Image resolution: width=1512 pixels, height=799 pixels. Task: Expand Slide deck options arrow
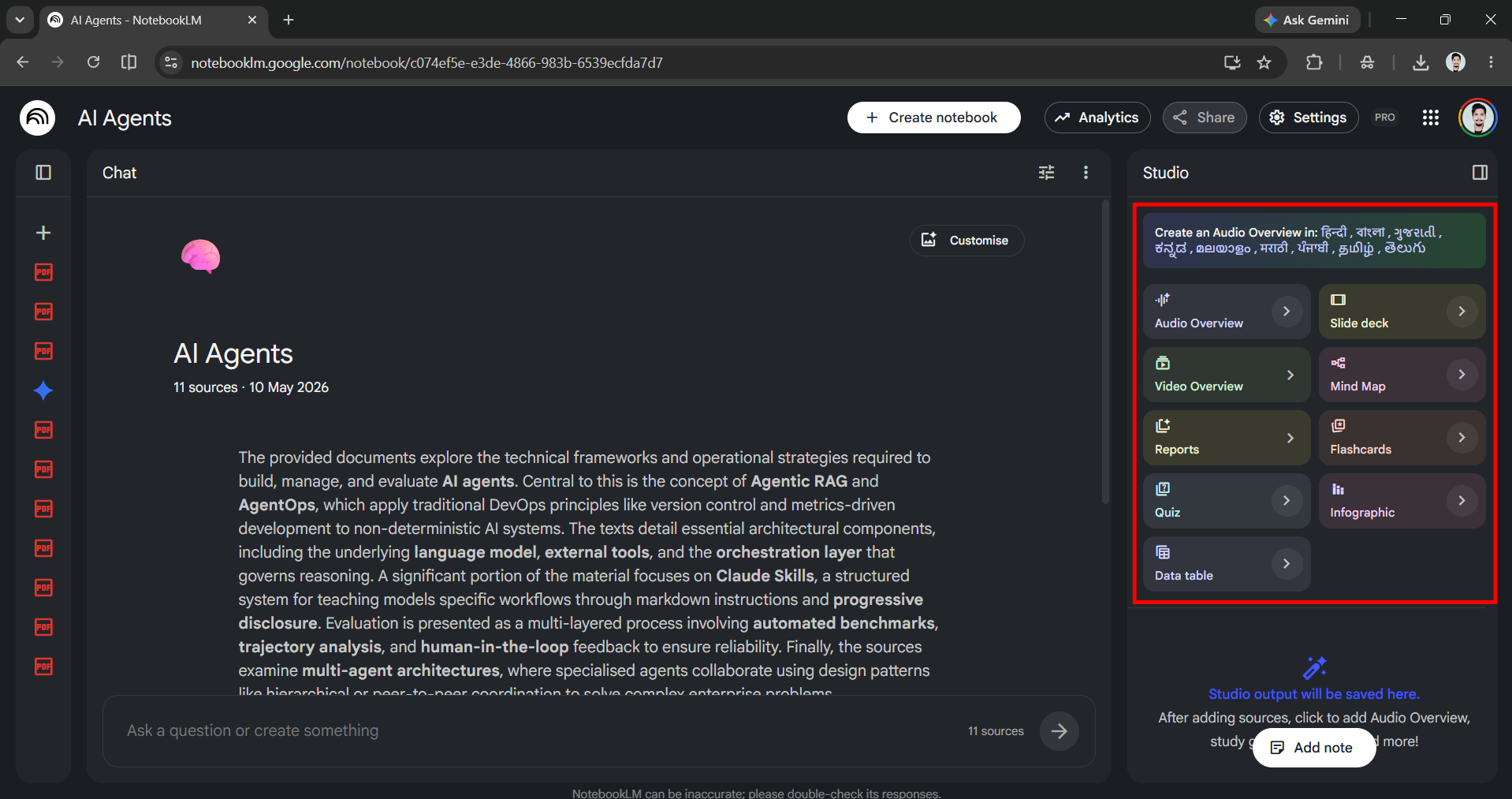(x=1462, y=312)
